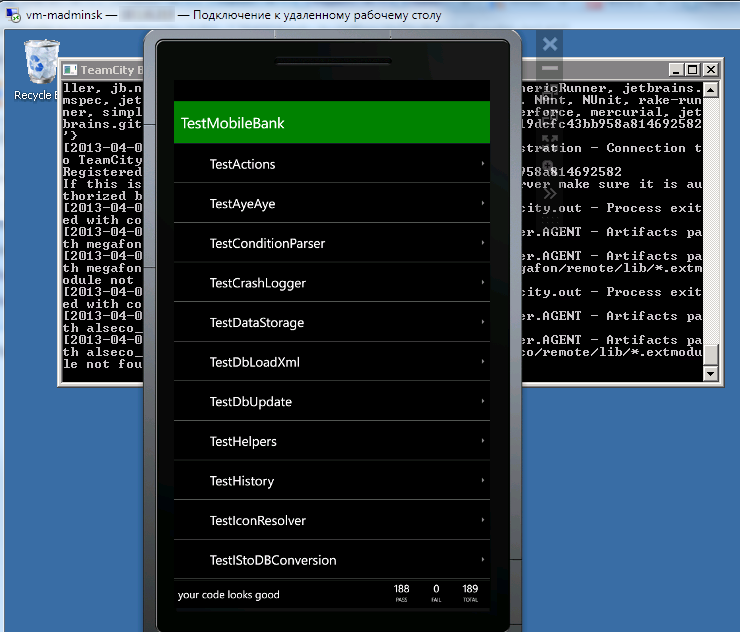Open the TestDbUpdate test group

[332, 402]
